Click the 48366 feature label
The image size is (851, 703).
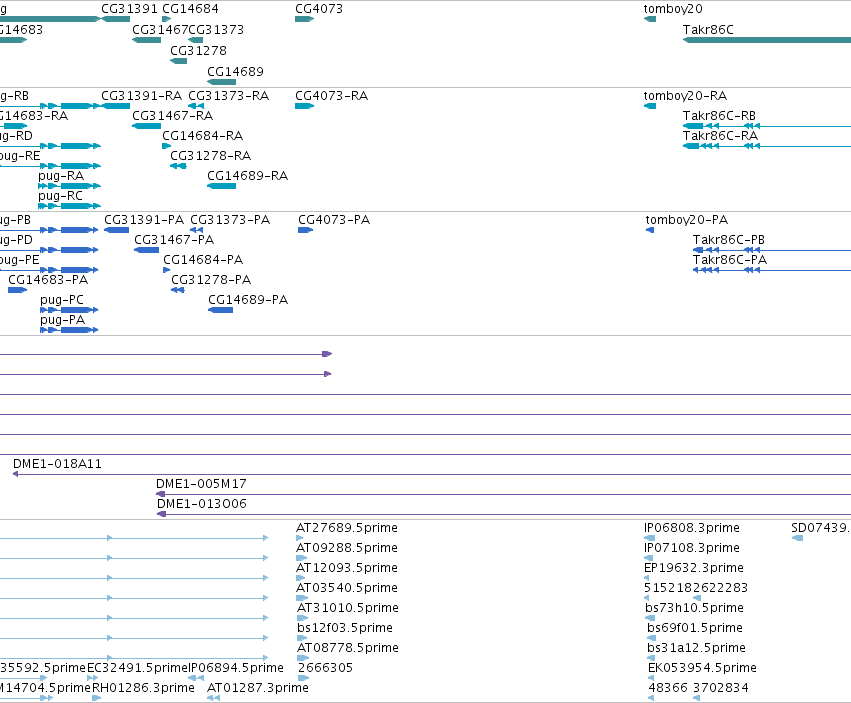point(668,688)
